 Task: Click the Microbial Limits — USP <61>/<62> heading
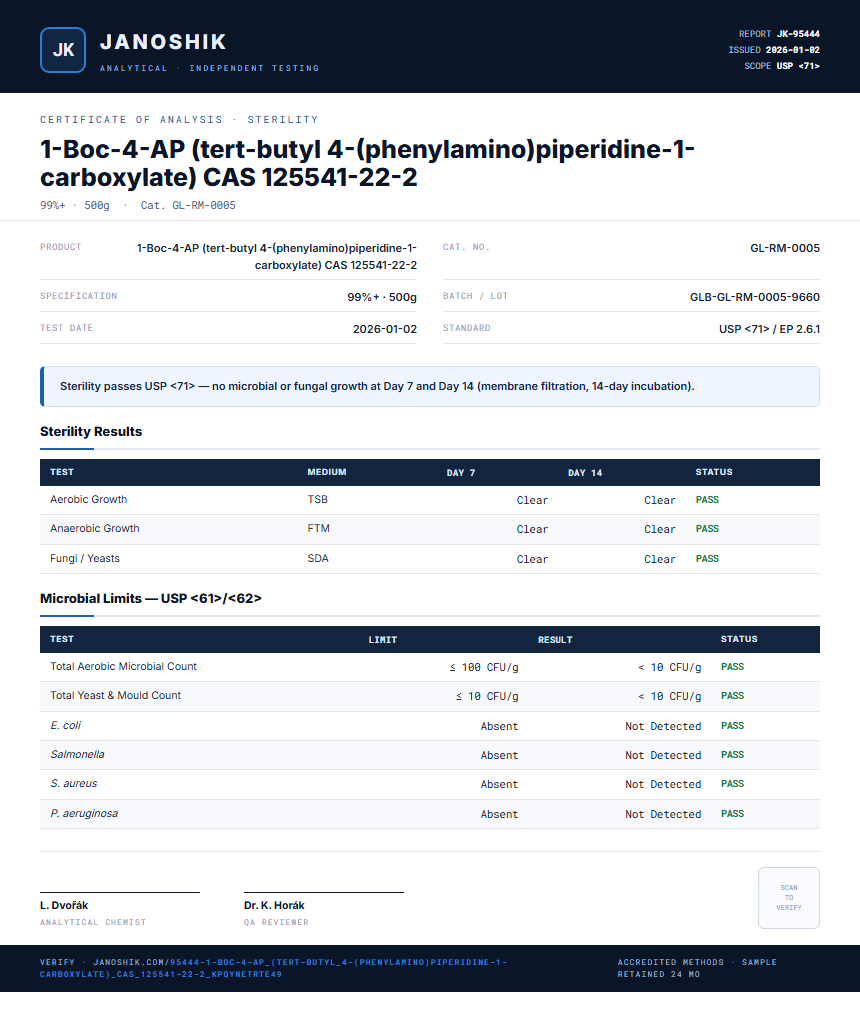151,598
